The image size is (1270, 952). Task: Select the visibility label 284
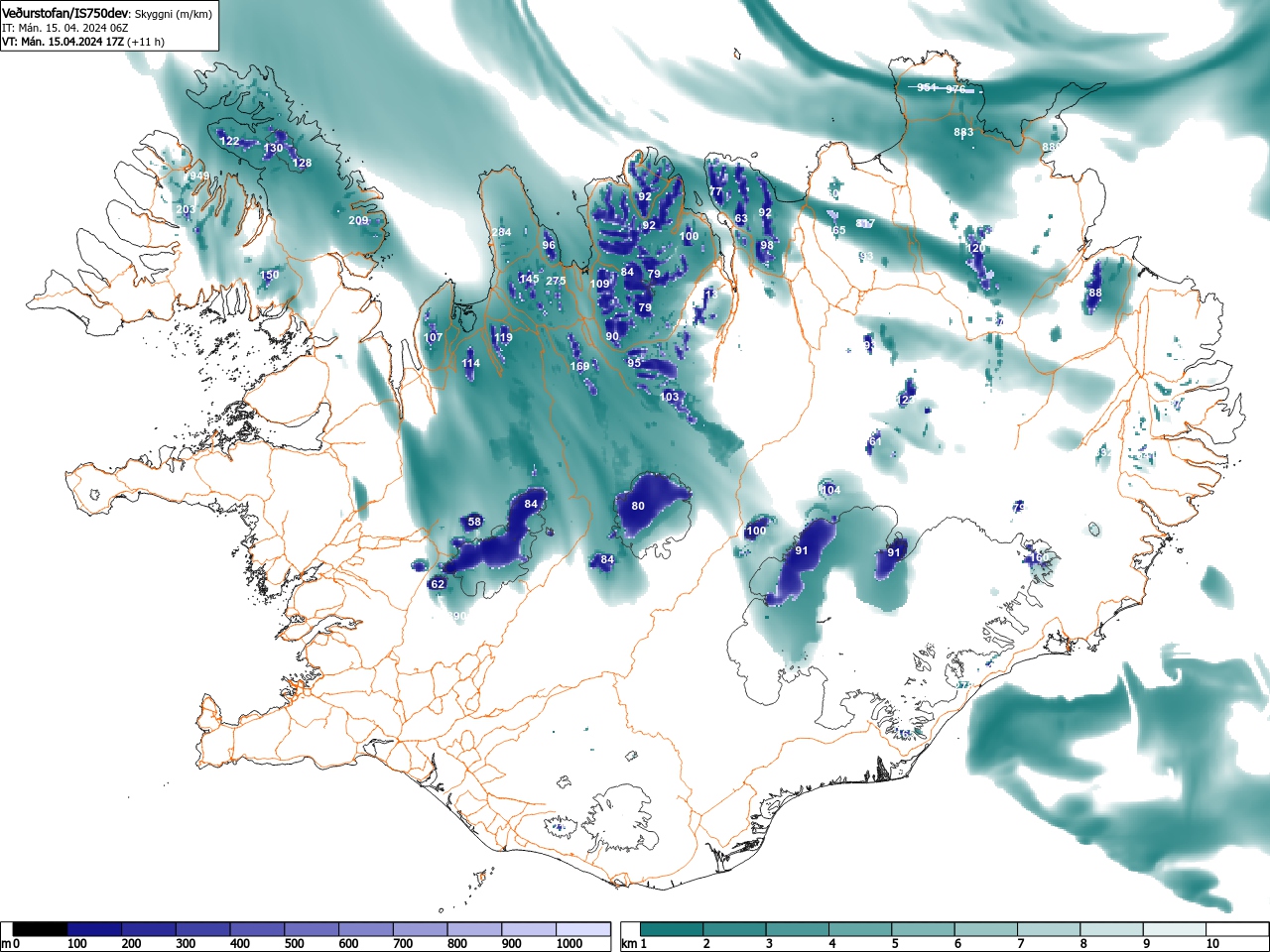pos(502,232)
